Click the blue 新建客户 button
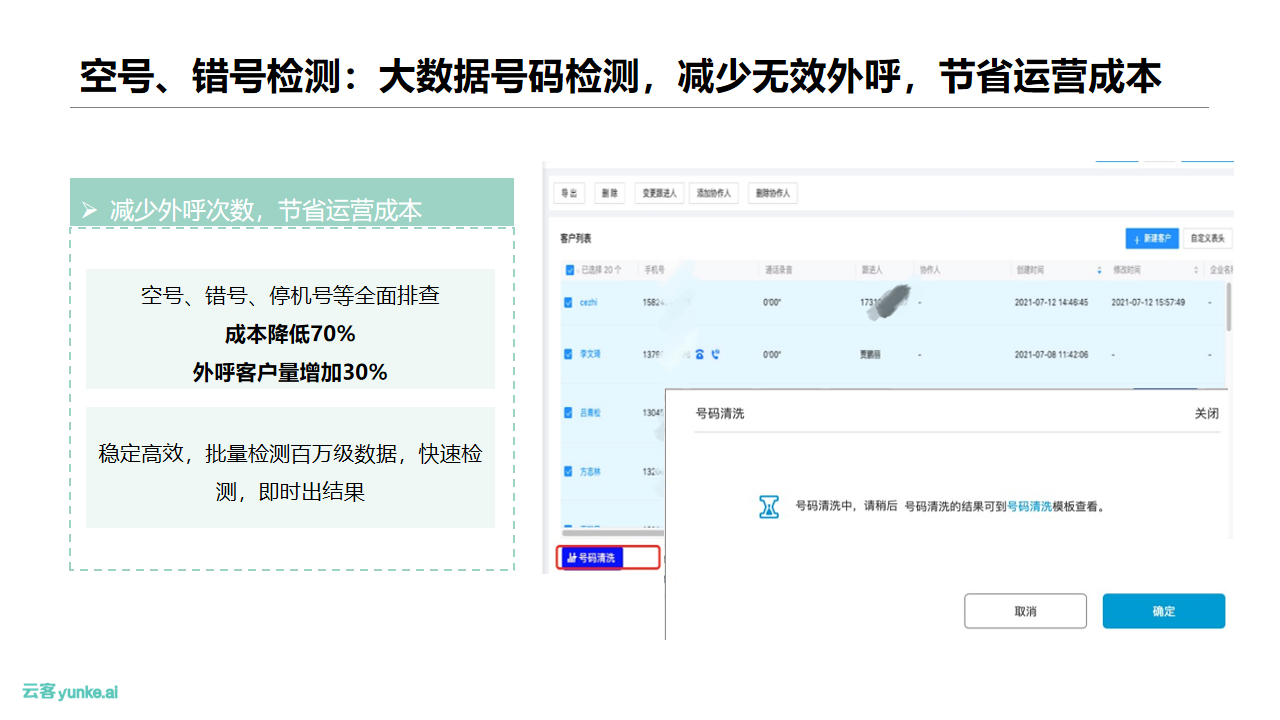This screenshot has height=720, width=1280. click(x=1151, y=239)
